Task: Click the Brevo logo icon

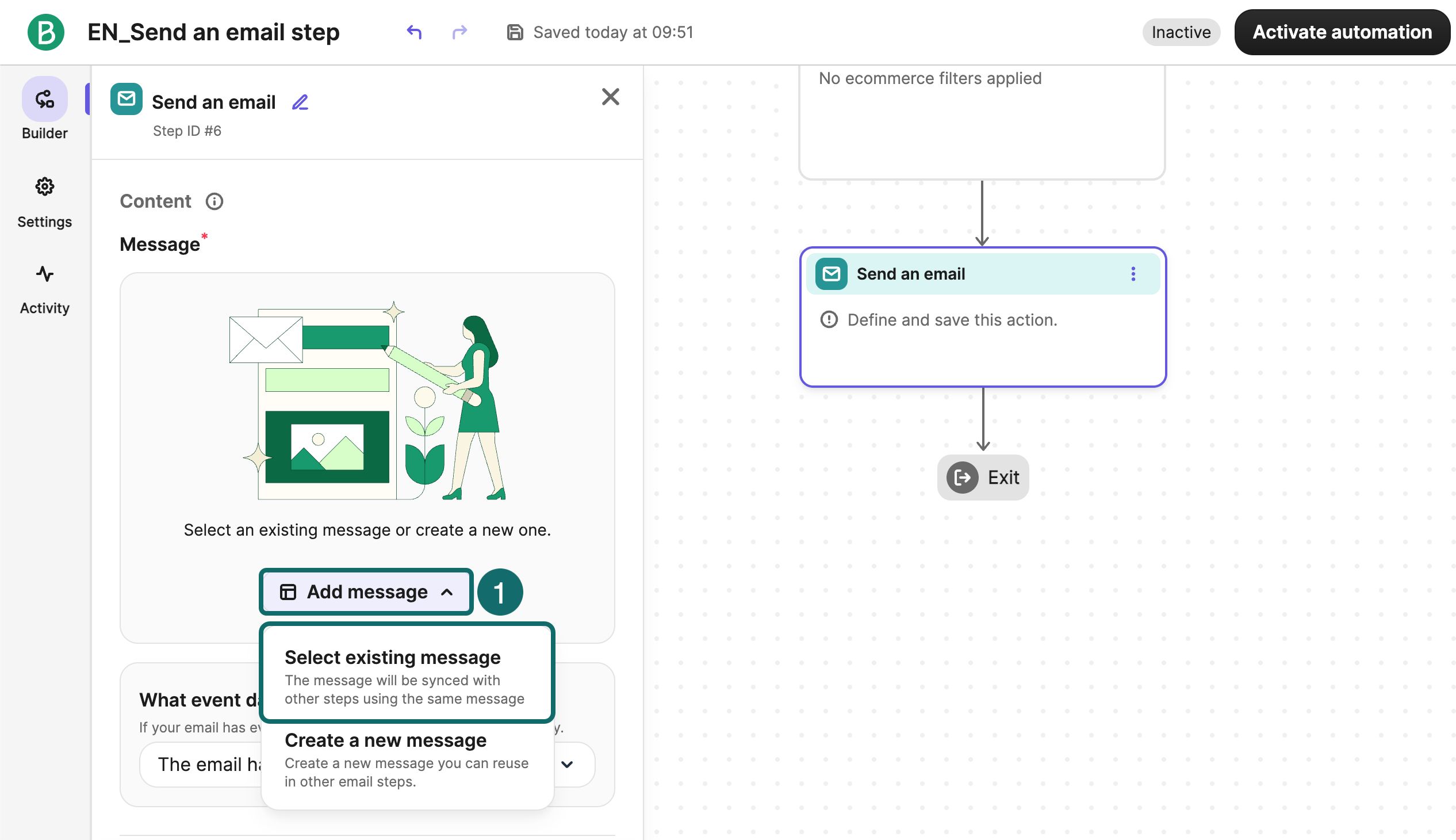Action: point(45,32)
